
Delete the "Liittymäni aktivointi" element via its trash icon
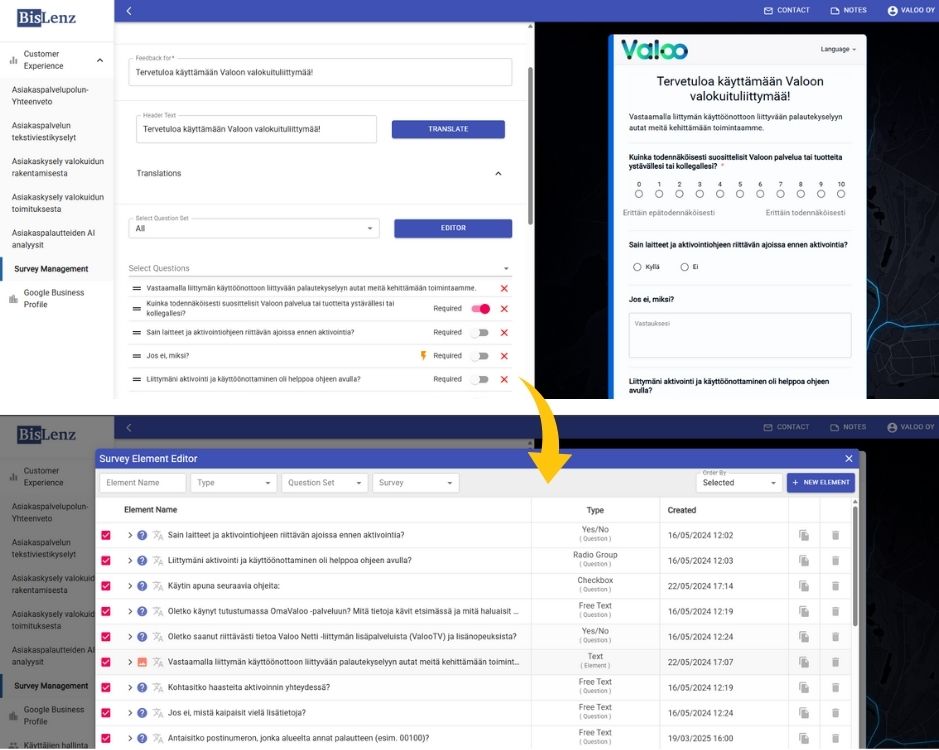click(835, 561)
